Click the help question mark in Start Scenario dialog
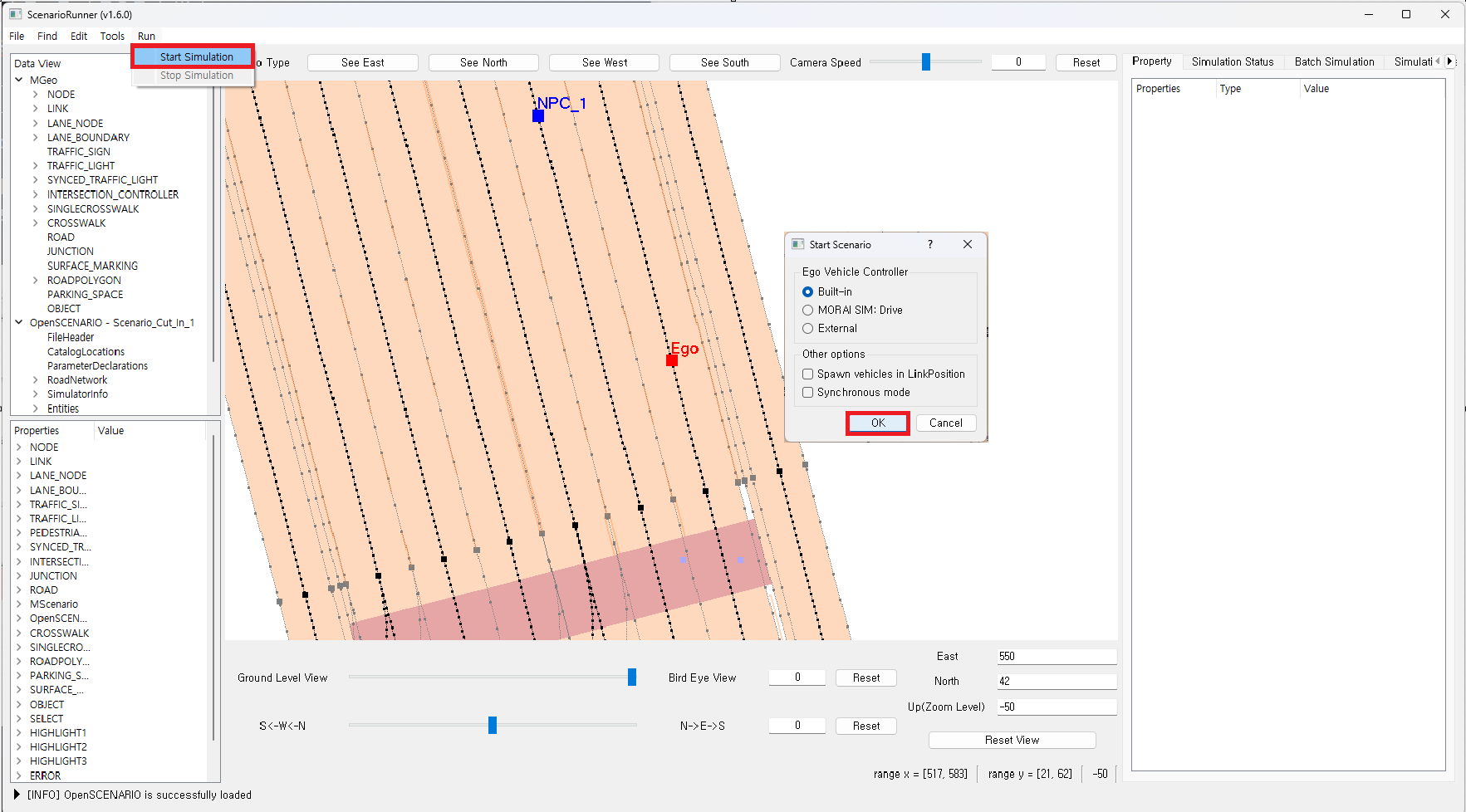This screenshot has height=812, width=1466. [929, 244]
